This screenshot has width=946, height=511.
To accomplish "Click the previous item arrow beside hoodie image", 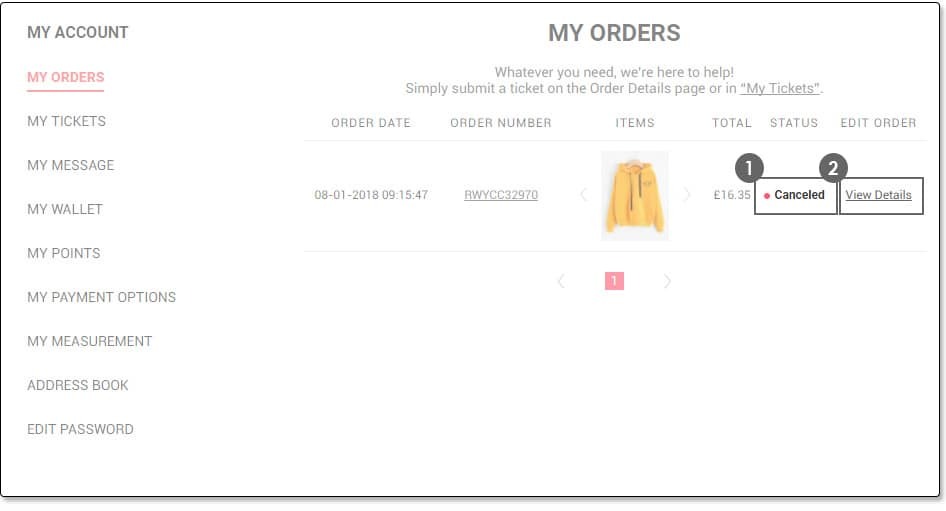I will pos(583,195).
